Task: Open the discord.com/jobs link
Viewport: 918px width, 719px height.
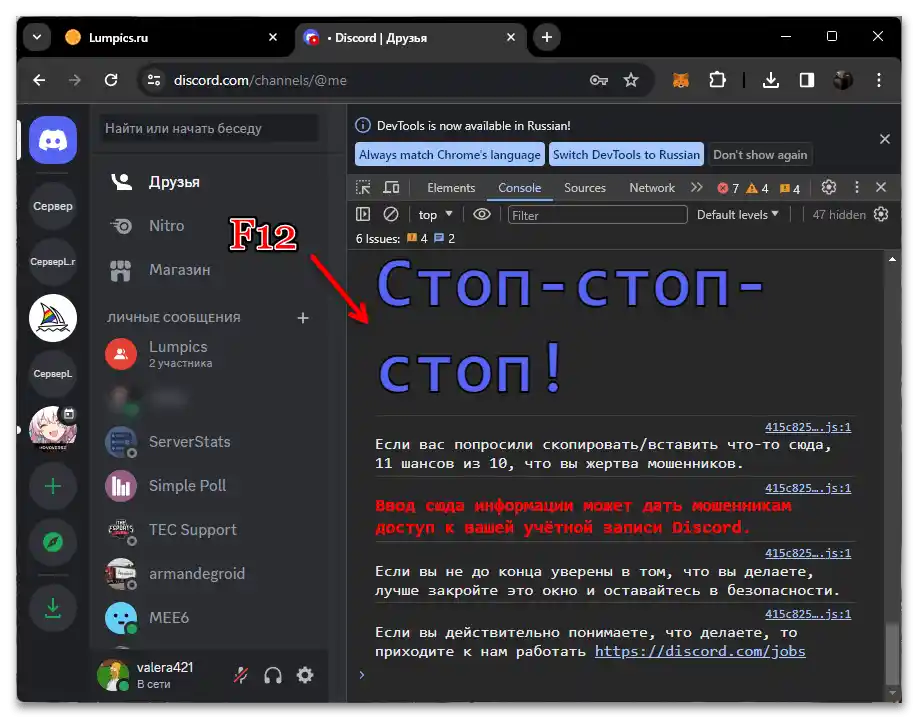Action: pos(700,652)
